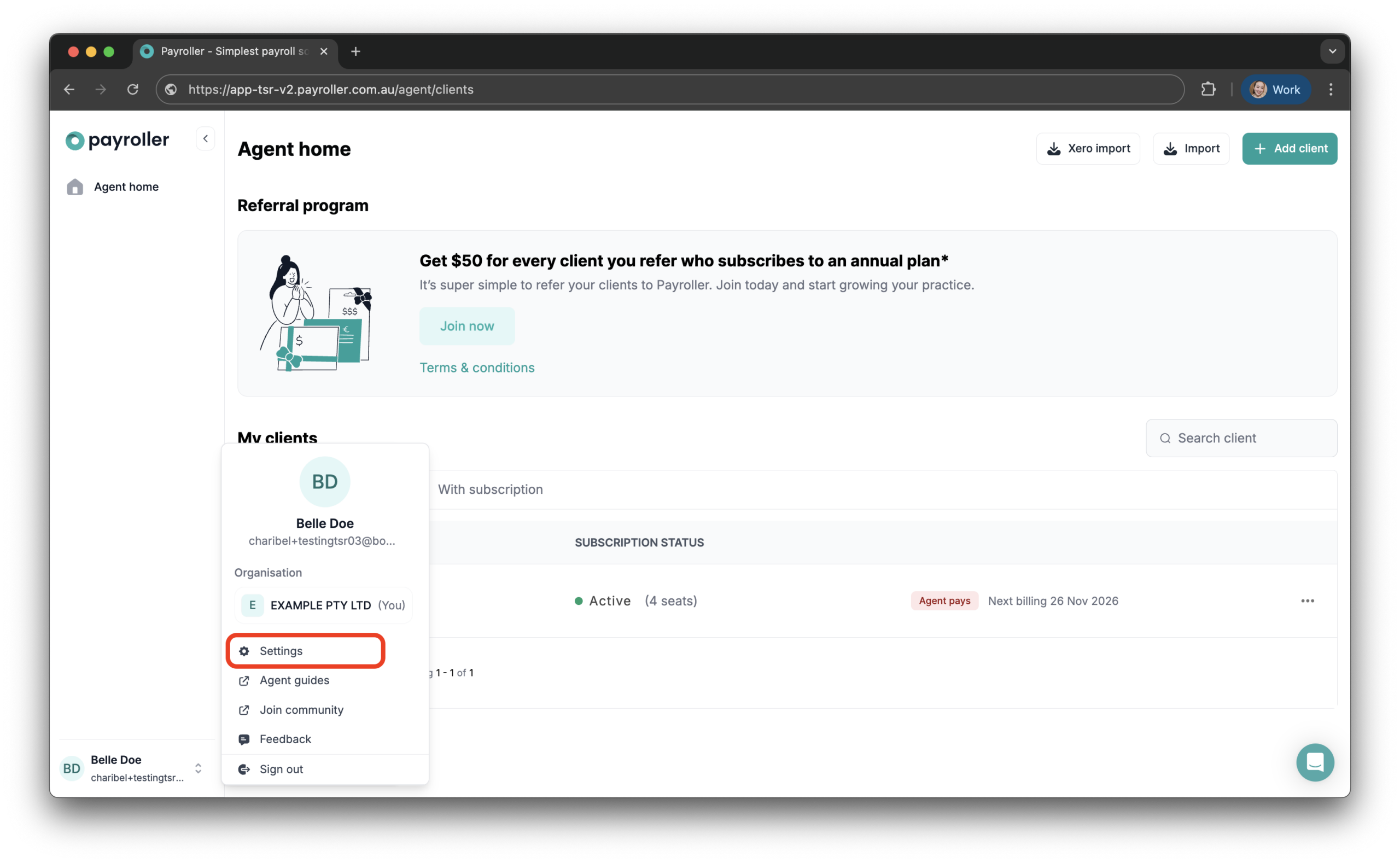Click the E organisation initial badge
1400x863 pixels.
coord(252,605)
